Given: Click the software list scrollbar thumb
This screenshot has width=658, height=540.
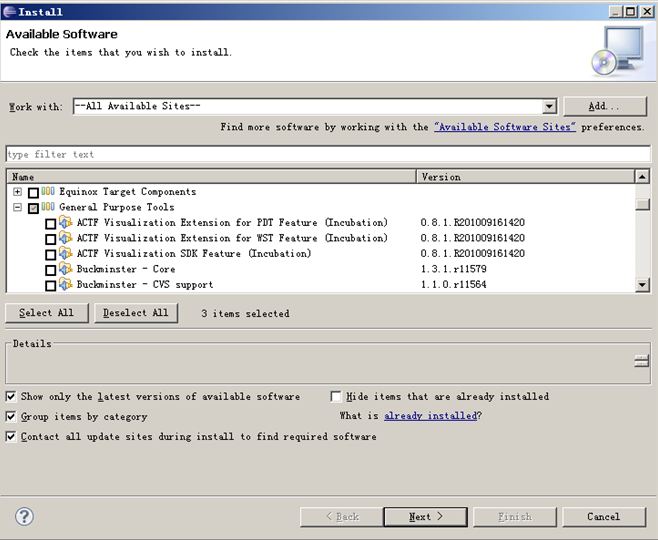Looking at the screenshot, I should (642, 204).
